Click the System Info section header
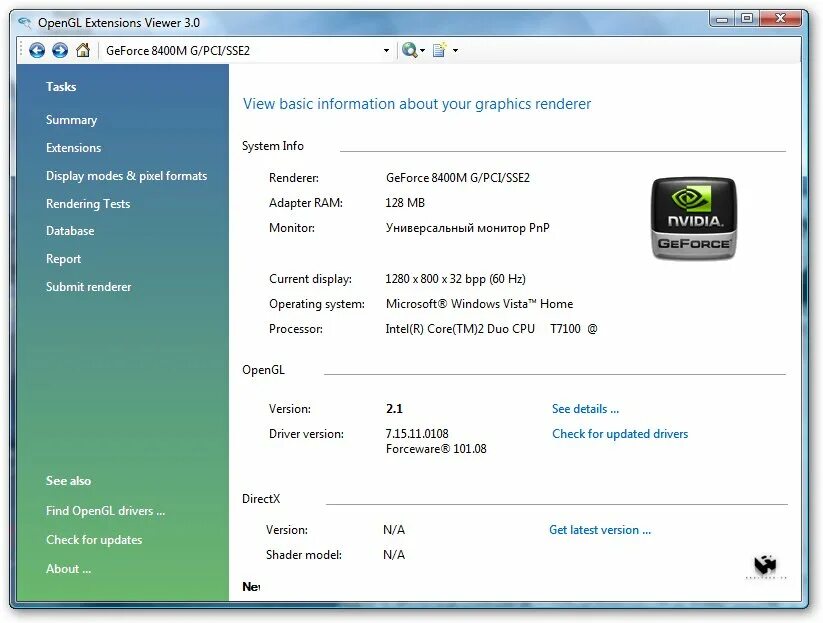Viewport: 823px width, 623px height. (x=272, y=146)
